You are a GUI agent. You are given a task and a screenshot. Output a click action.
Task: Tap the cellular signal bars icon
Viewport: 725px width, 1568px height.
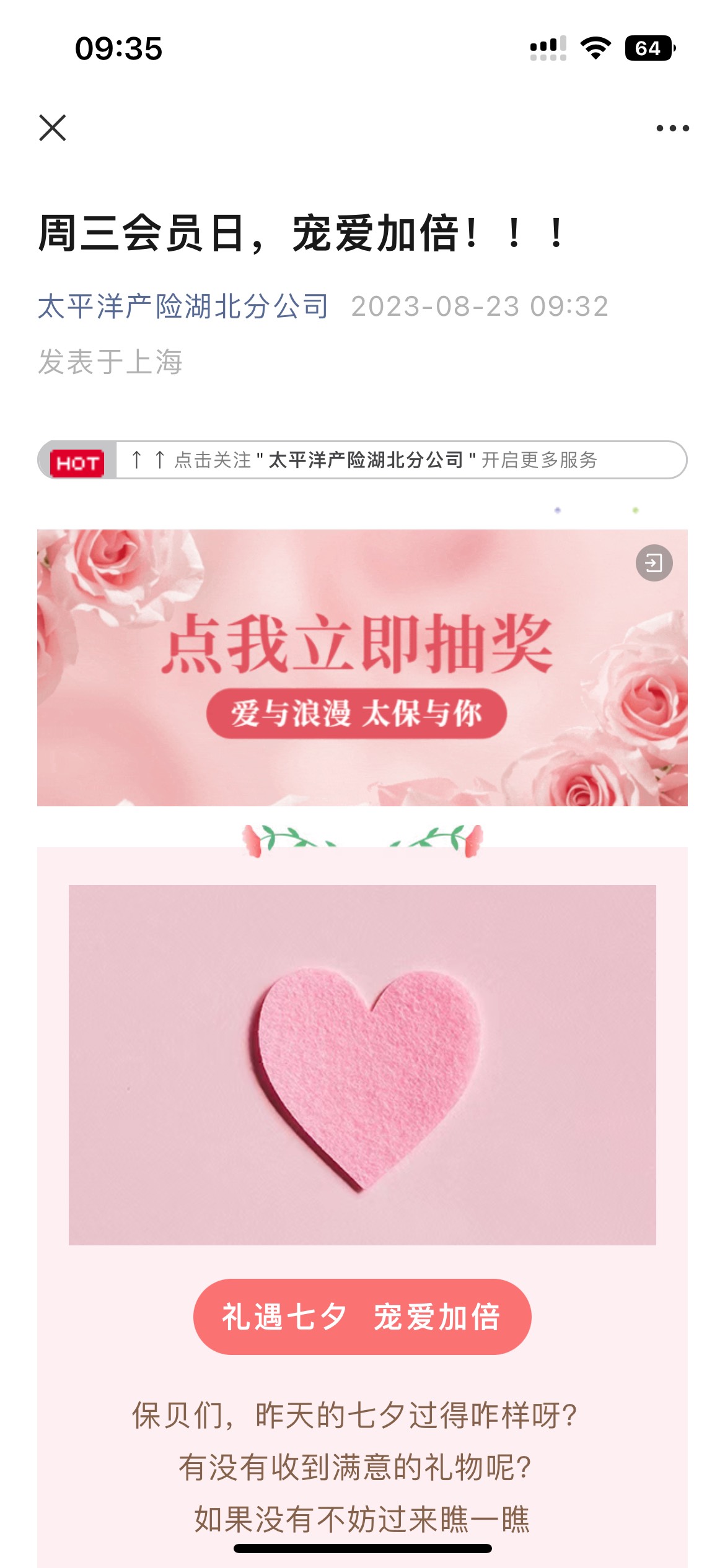(x=548, y=48)
